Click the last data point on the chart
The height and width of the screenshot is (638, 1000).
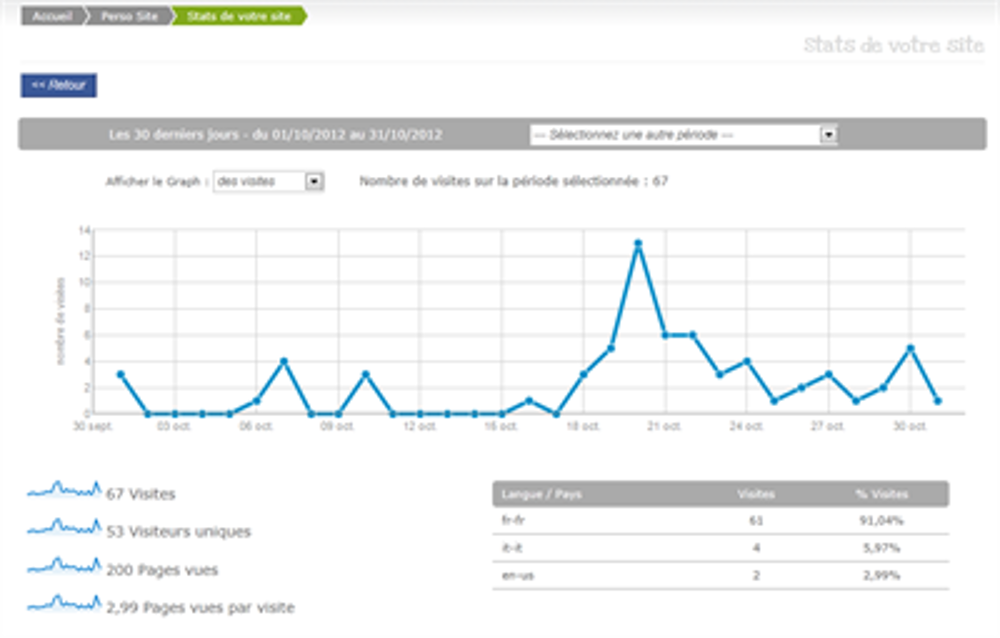pos(937,400)
